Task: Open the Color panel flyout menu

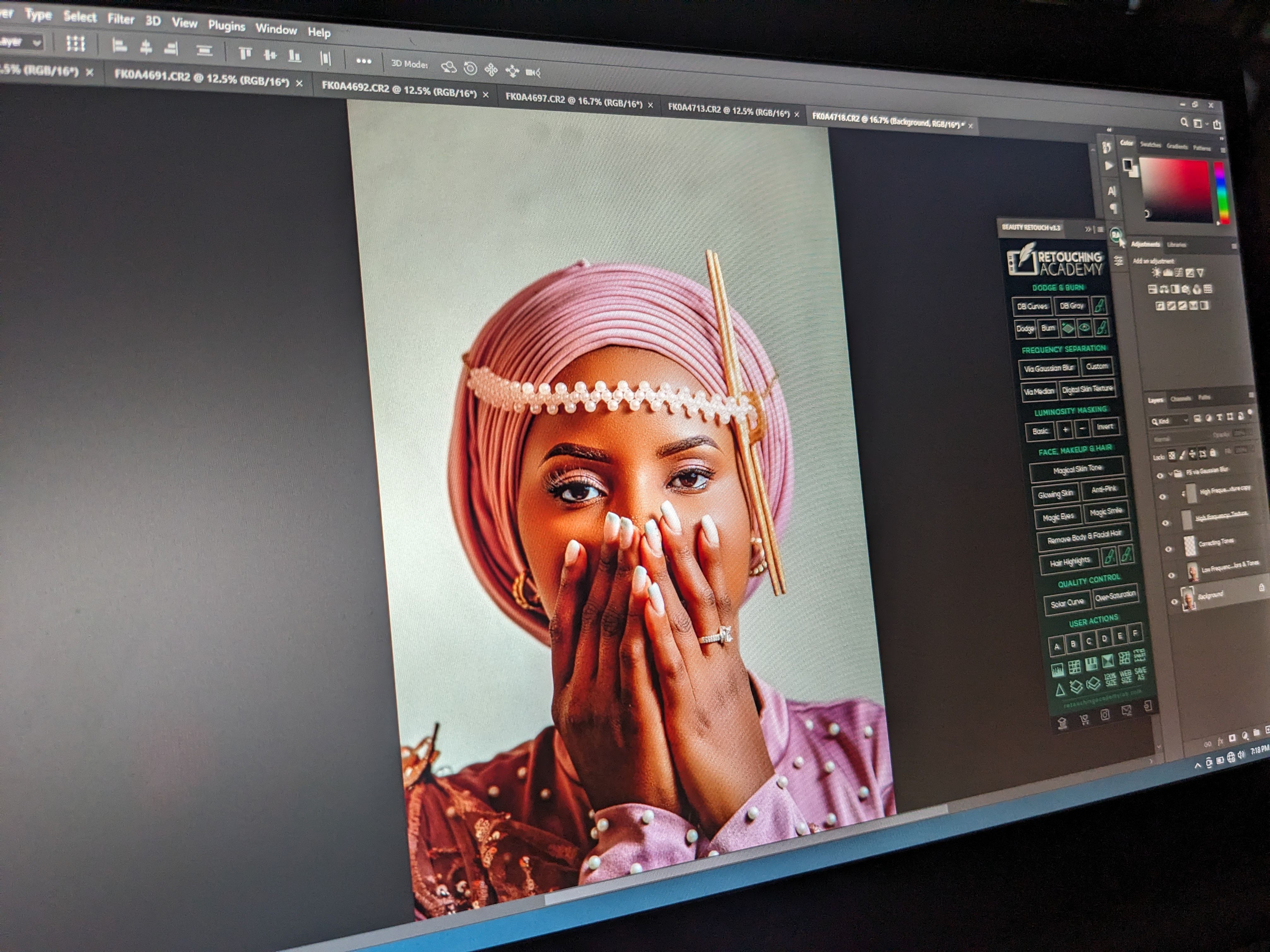Action: [x=1223, y=150]
